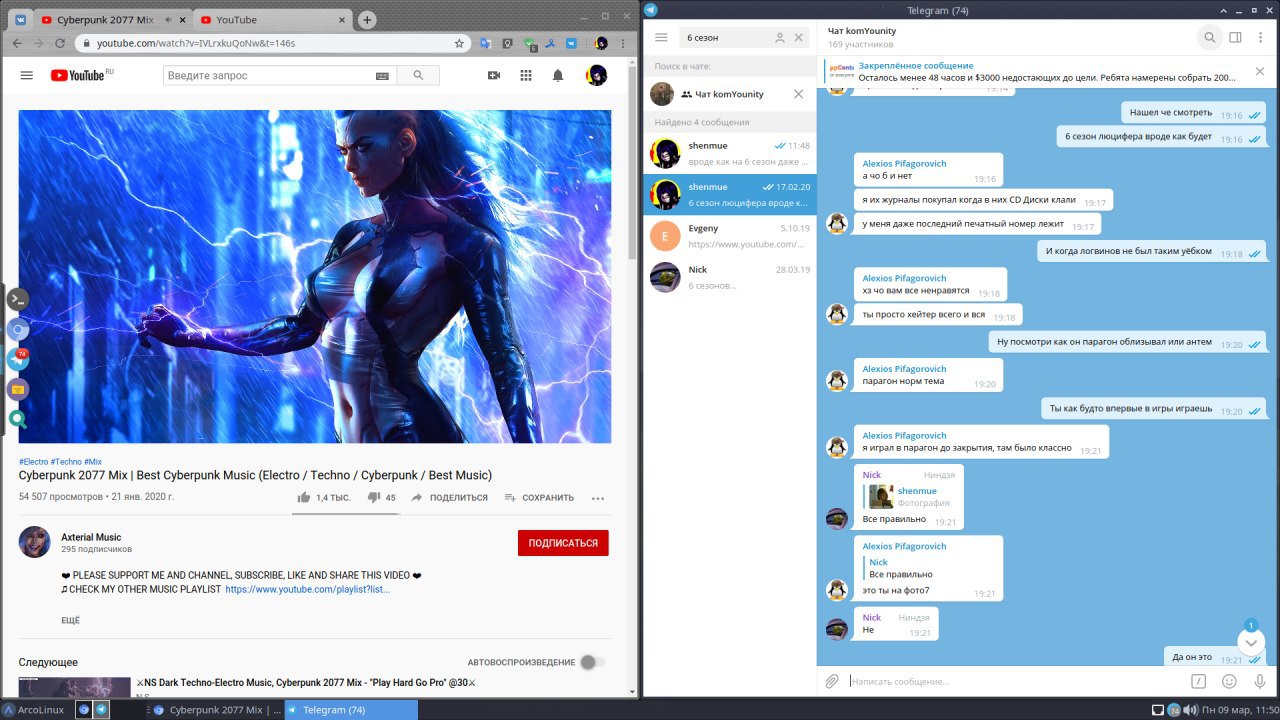Attach a file with paperclip icon
The height and width of the screenshot is (720, 1280).
click(832, 681)
